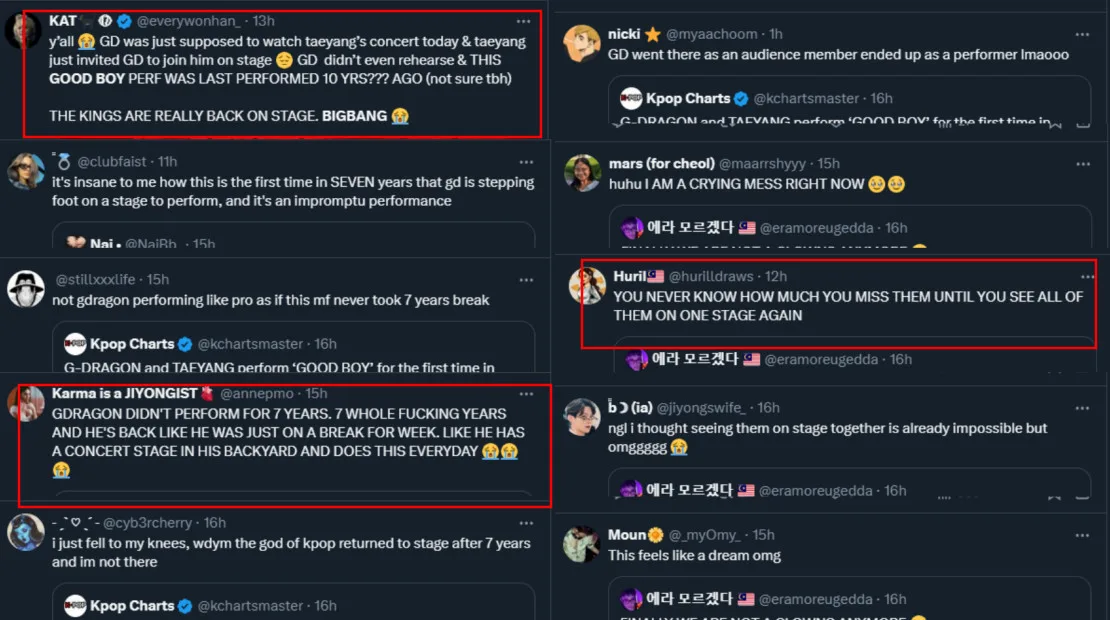Open @hurilldraws profile handle
Screen dimensions: 1110x620
coord(714,276)
